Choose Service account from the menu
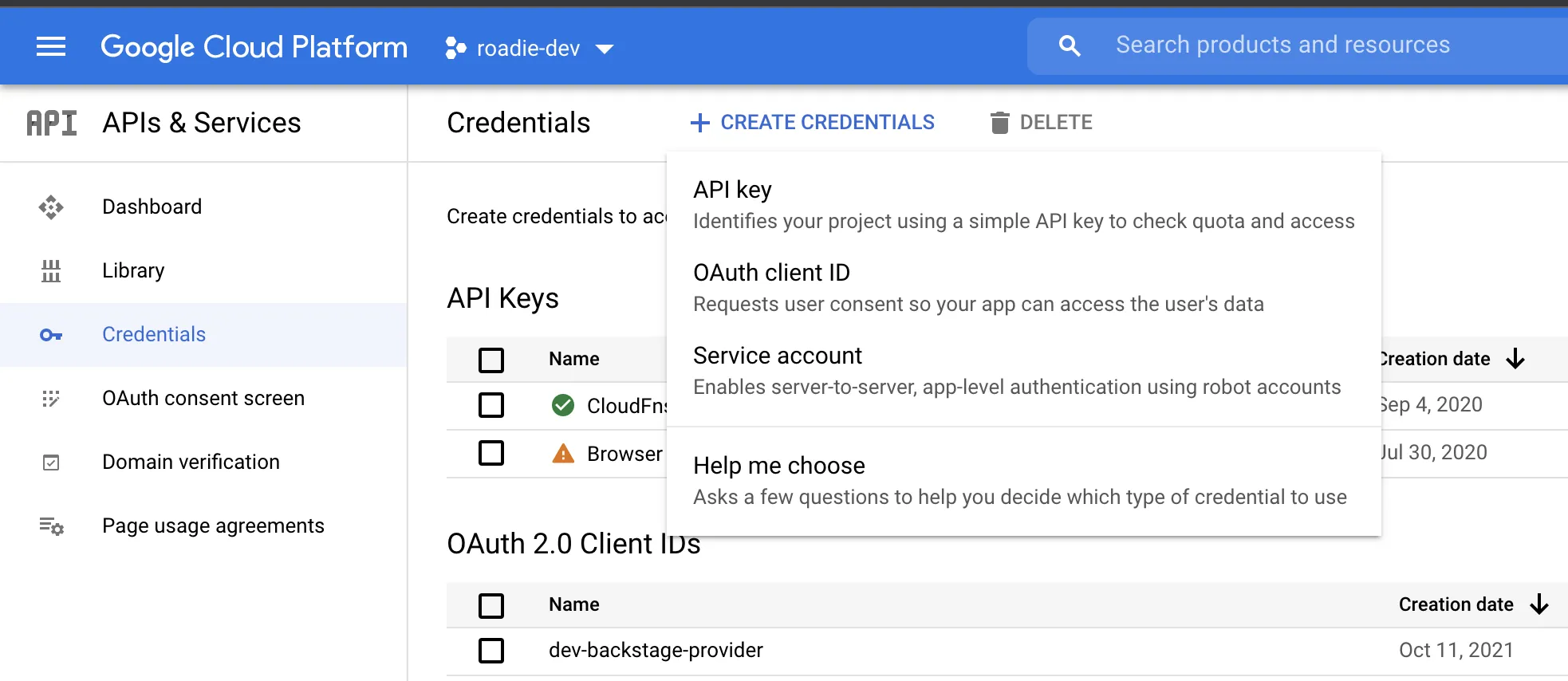Viewport: 1568px width, 681px height. click(x=778, y=356)
